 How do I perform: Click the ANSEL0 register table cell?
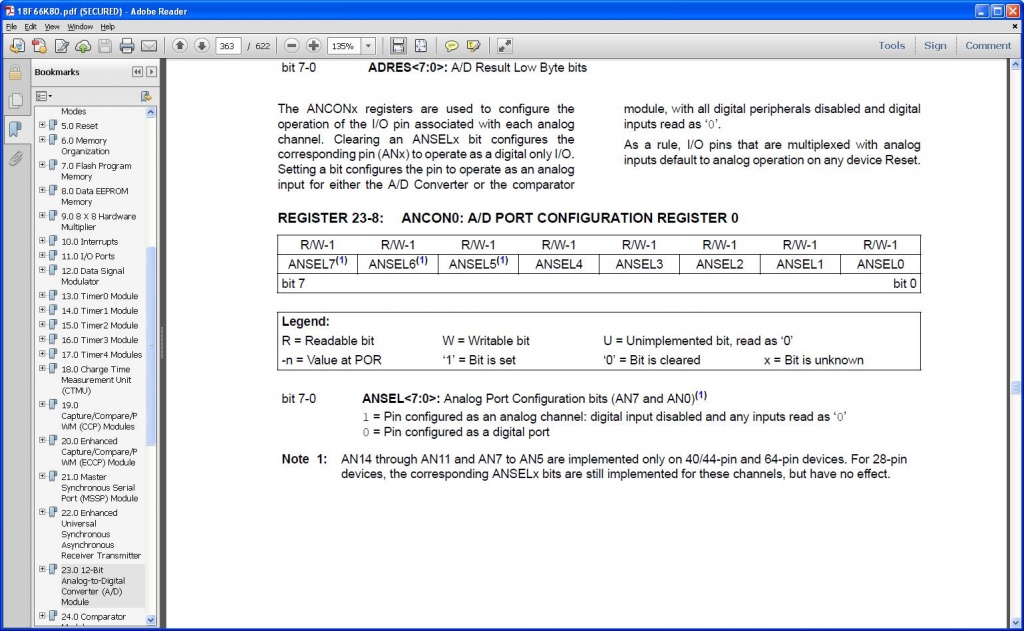click(x=880, y=264)
